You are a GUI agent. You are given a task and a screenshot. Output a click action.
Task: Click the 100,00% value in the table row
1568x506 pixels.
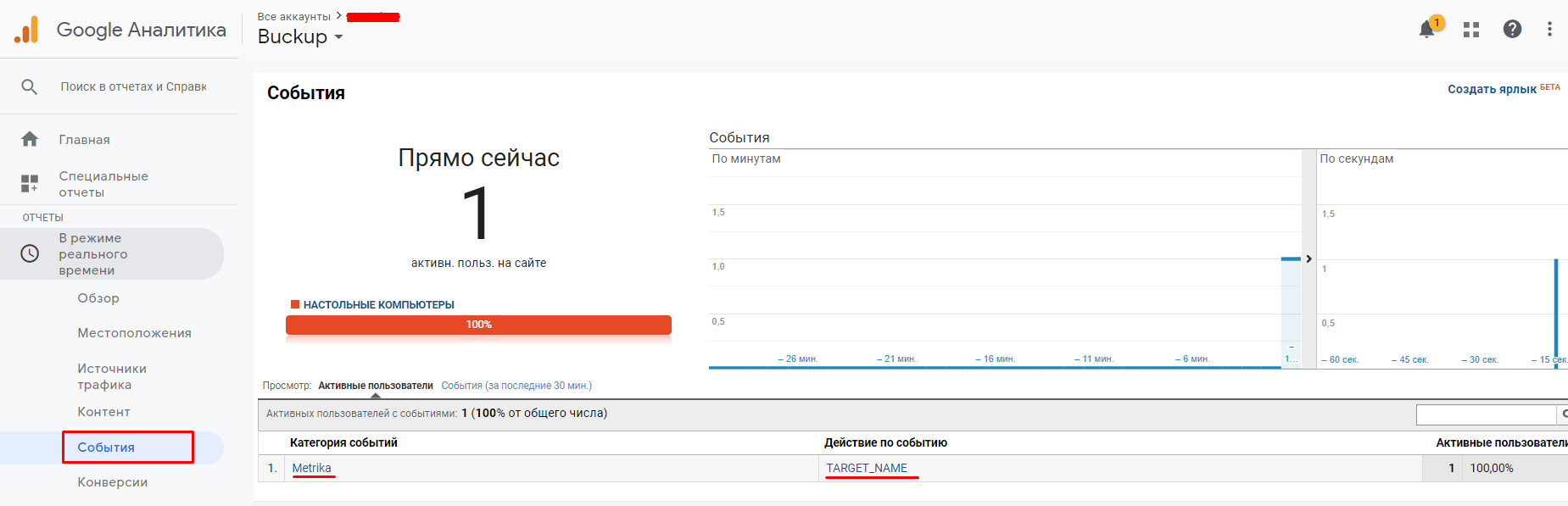[1491, 468]
